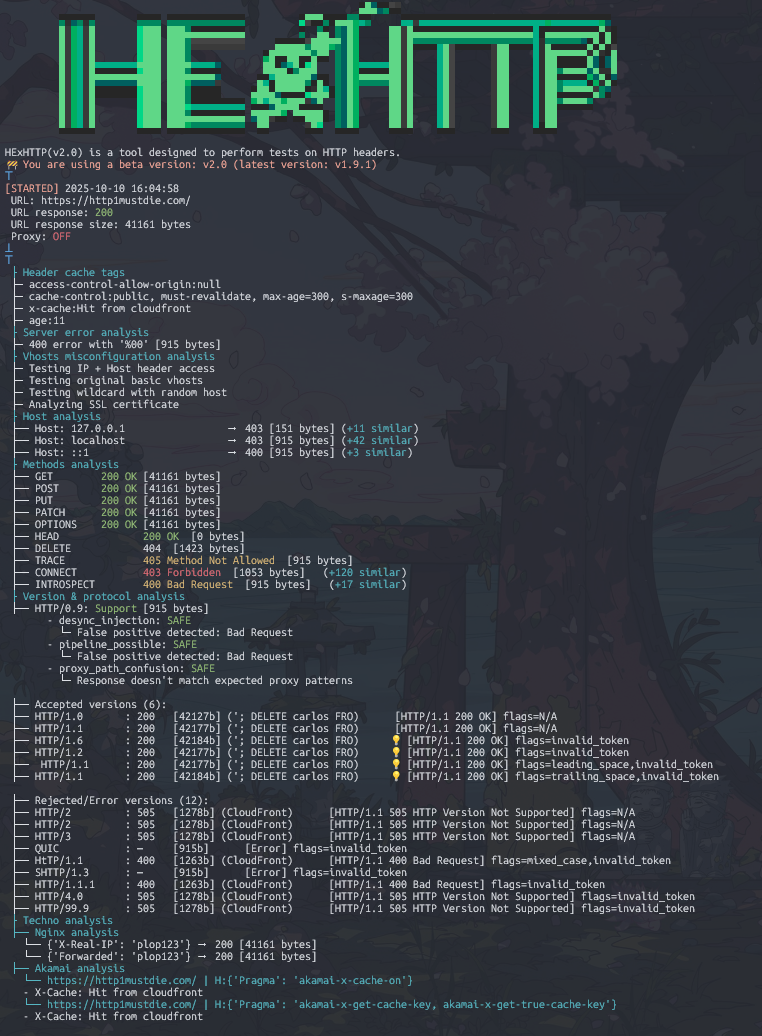The width and height of the screenshot is (762, 1036).
Task: Click 'Analyzing SSL certificate'
Action: pyautogui.click(x=104, y=404)
